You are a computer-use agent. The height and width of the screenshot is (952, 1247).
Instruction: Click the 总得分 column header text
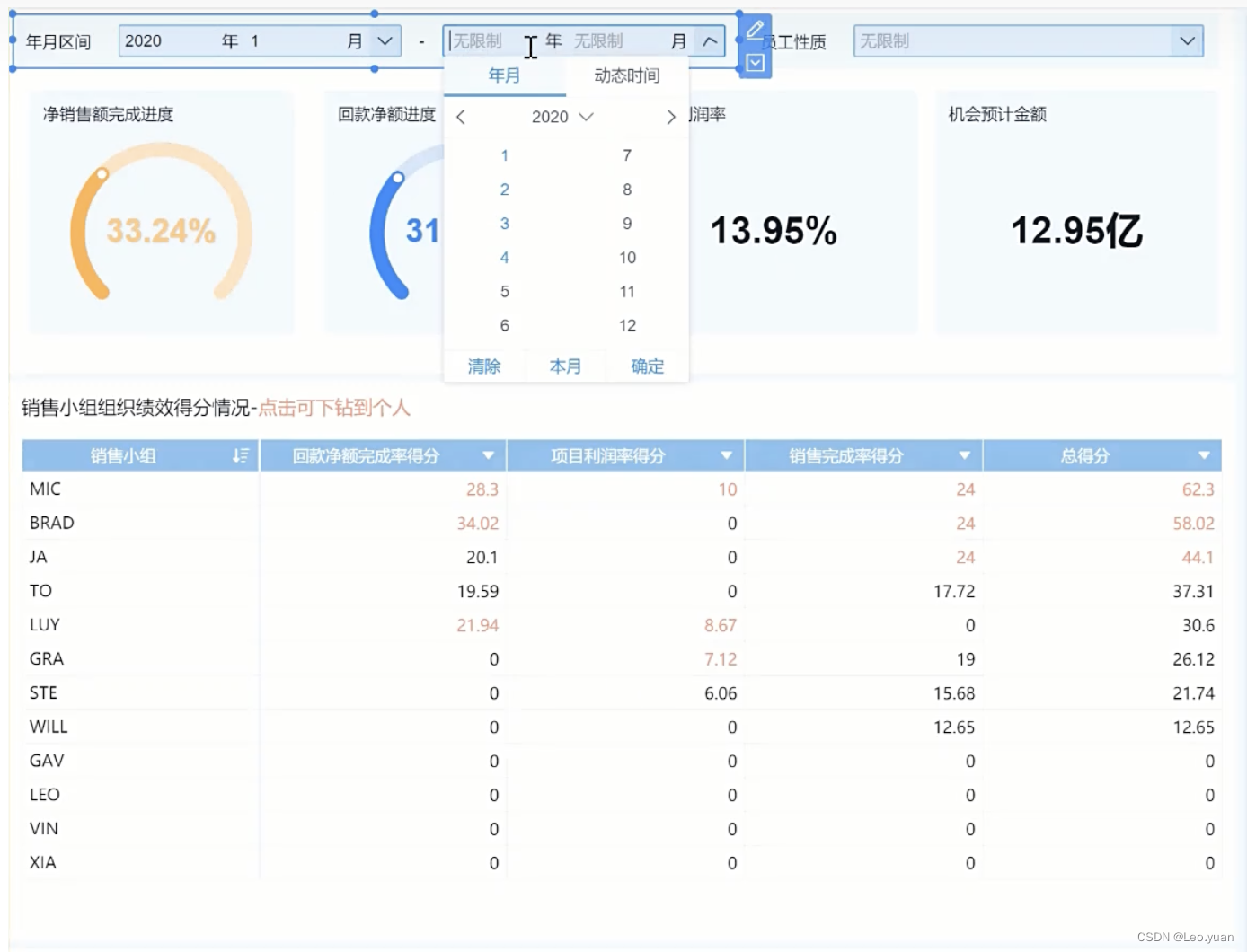pyautogui.click(x=1084, y=455)
